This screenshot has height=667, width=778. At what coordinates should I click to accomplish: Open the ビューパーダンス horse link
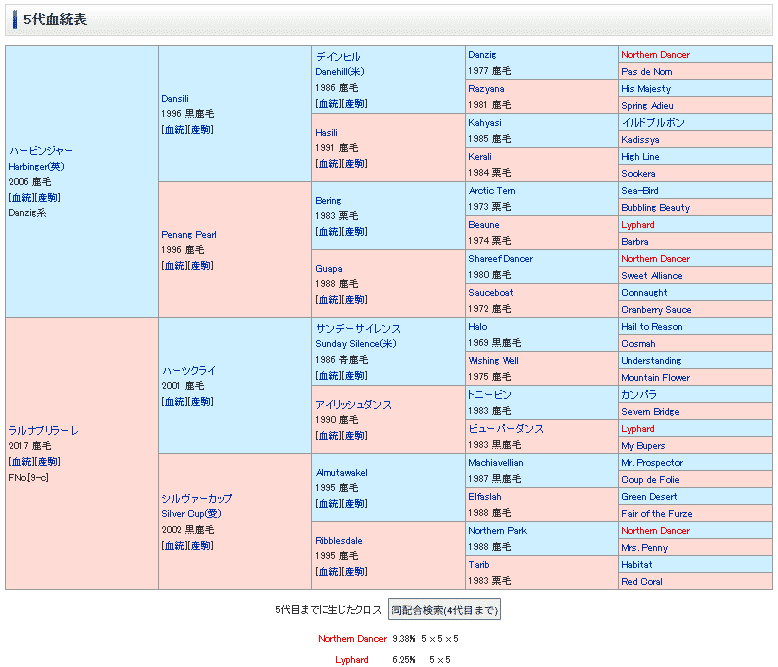click(506, 428)
